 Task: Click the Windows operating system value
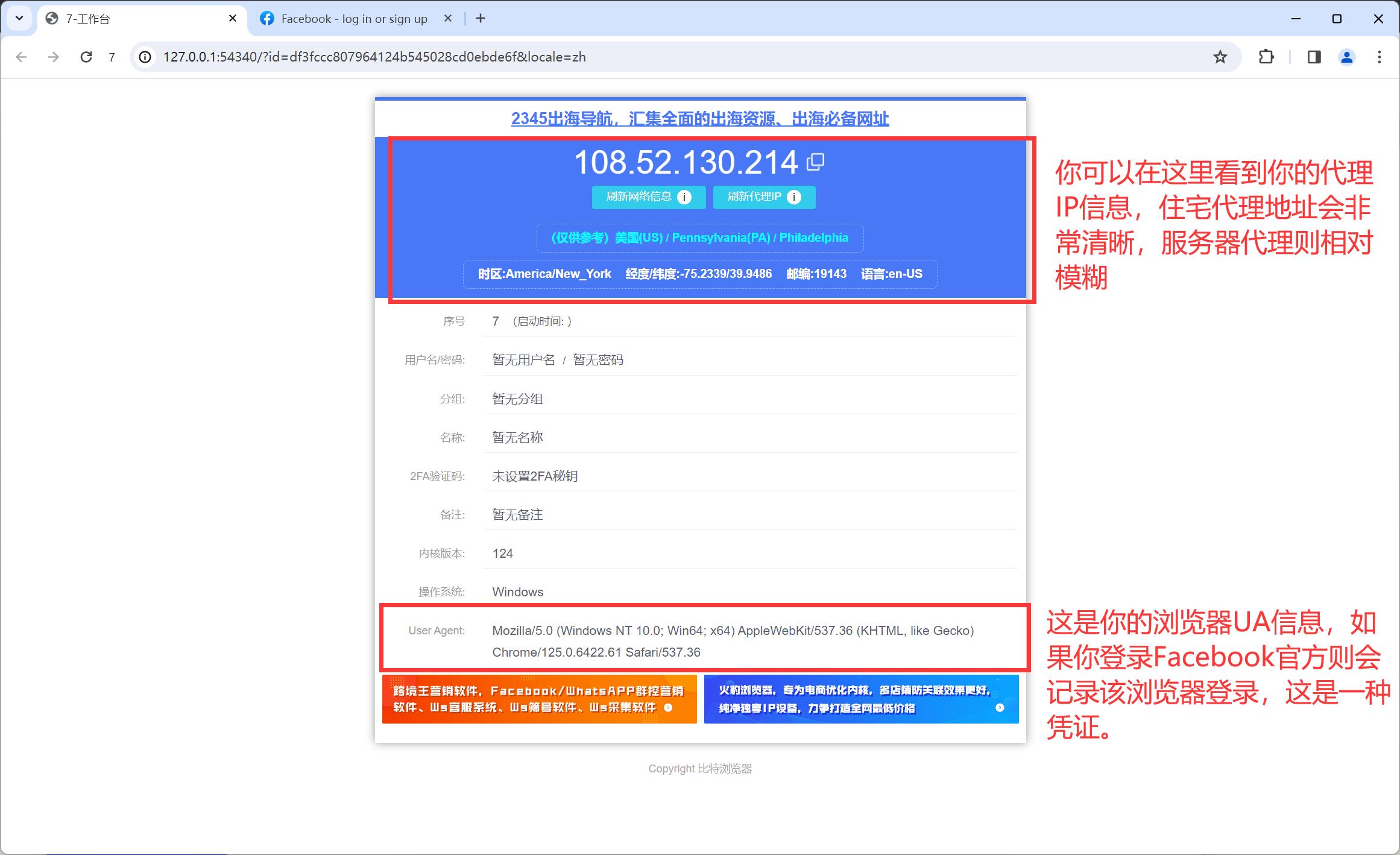[x=518, y=592]
